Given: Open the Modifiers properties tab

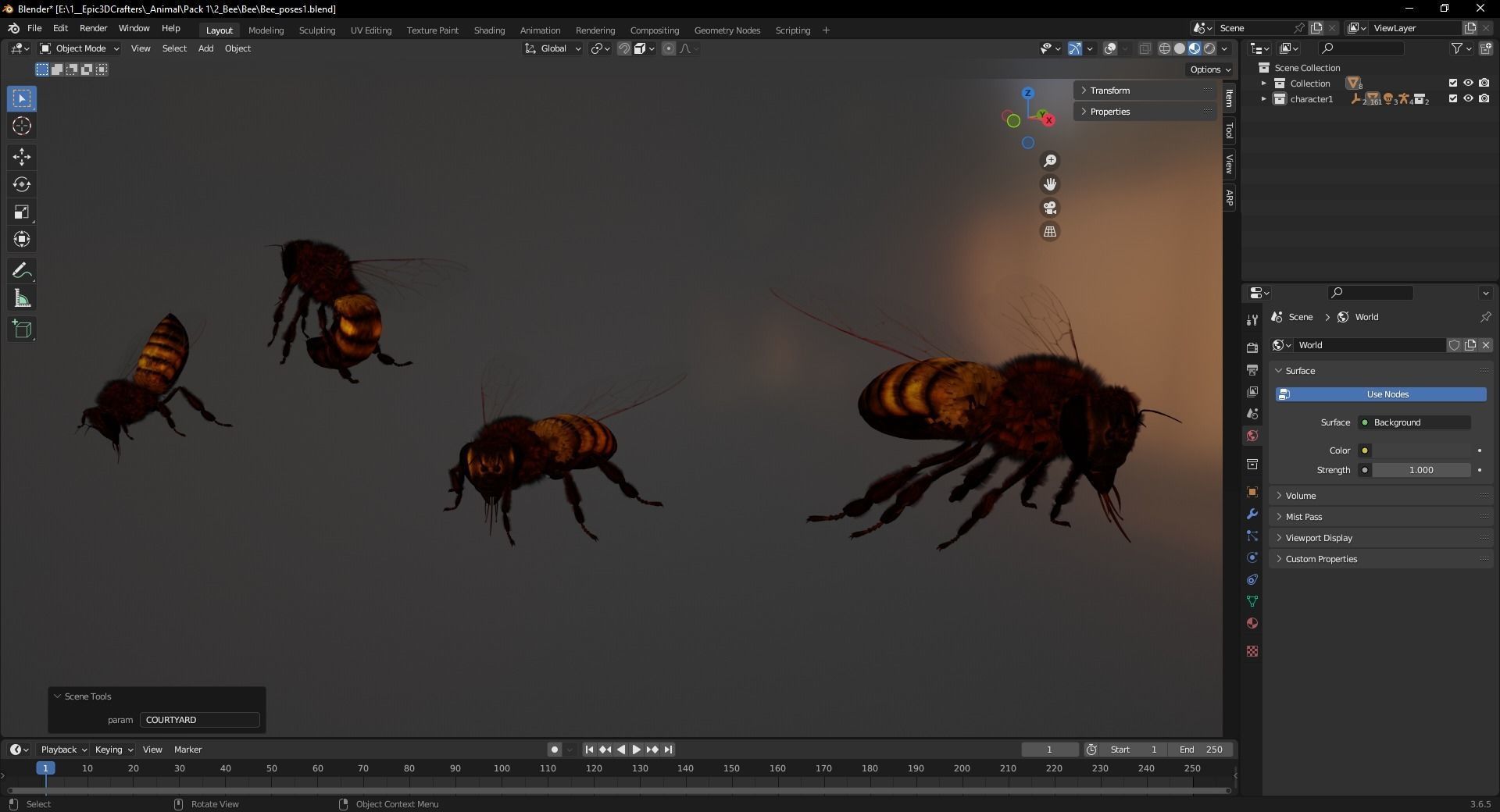Looking at the screenshot, I should [x=1252, y=514].
